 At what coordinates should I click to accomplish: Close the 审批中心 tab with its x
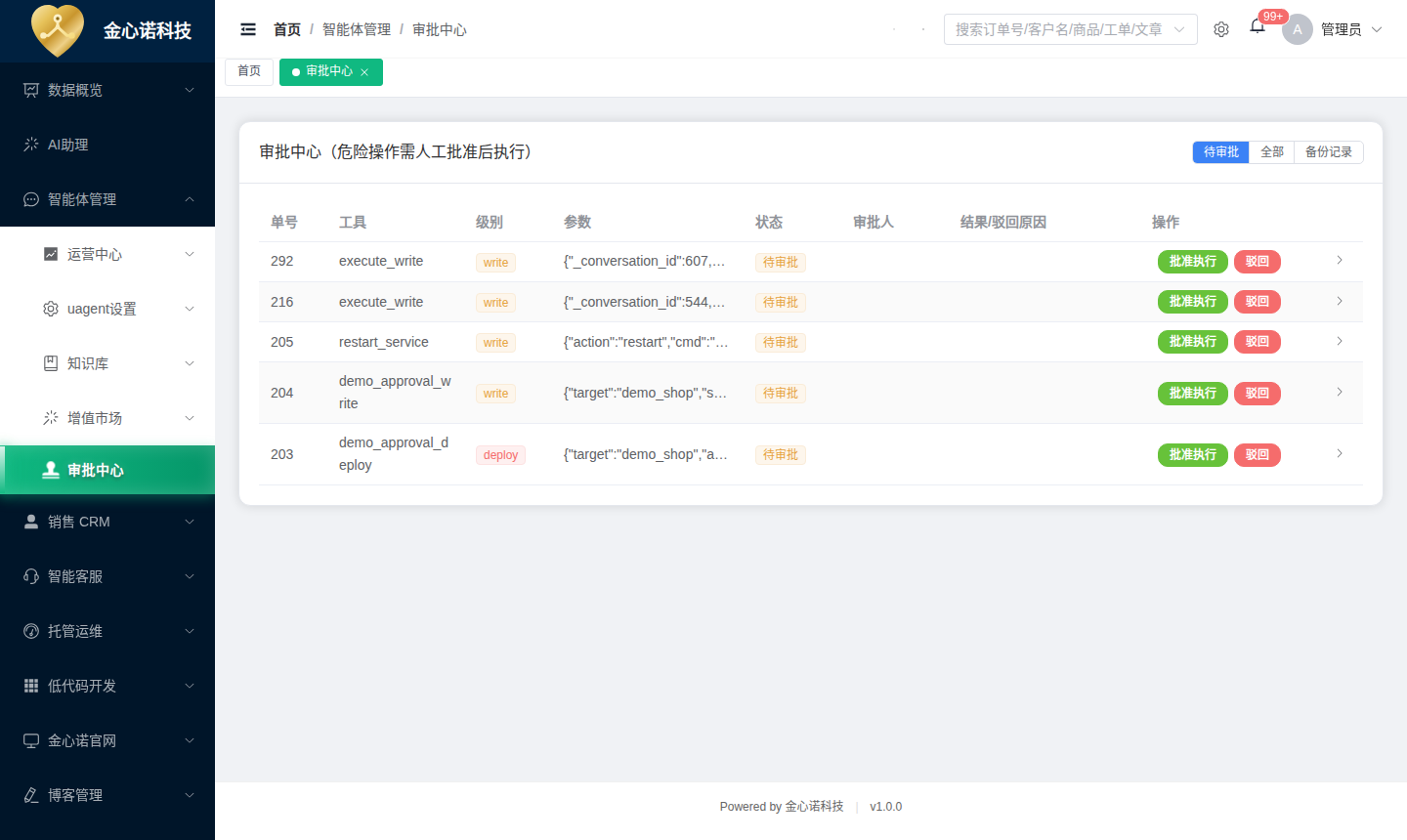point(364,72)
